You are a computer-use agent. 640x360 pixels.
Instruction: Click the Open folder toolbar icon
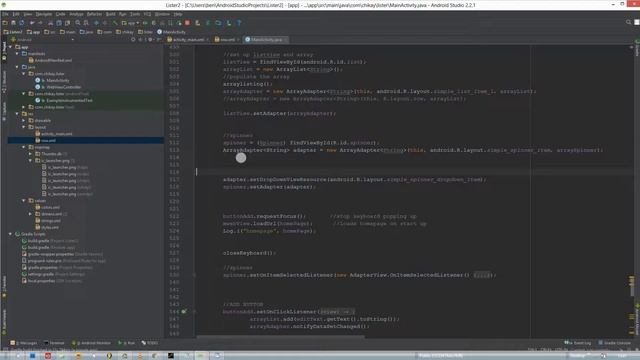pyautogui.click(x=5, y=23)
